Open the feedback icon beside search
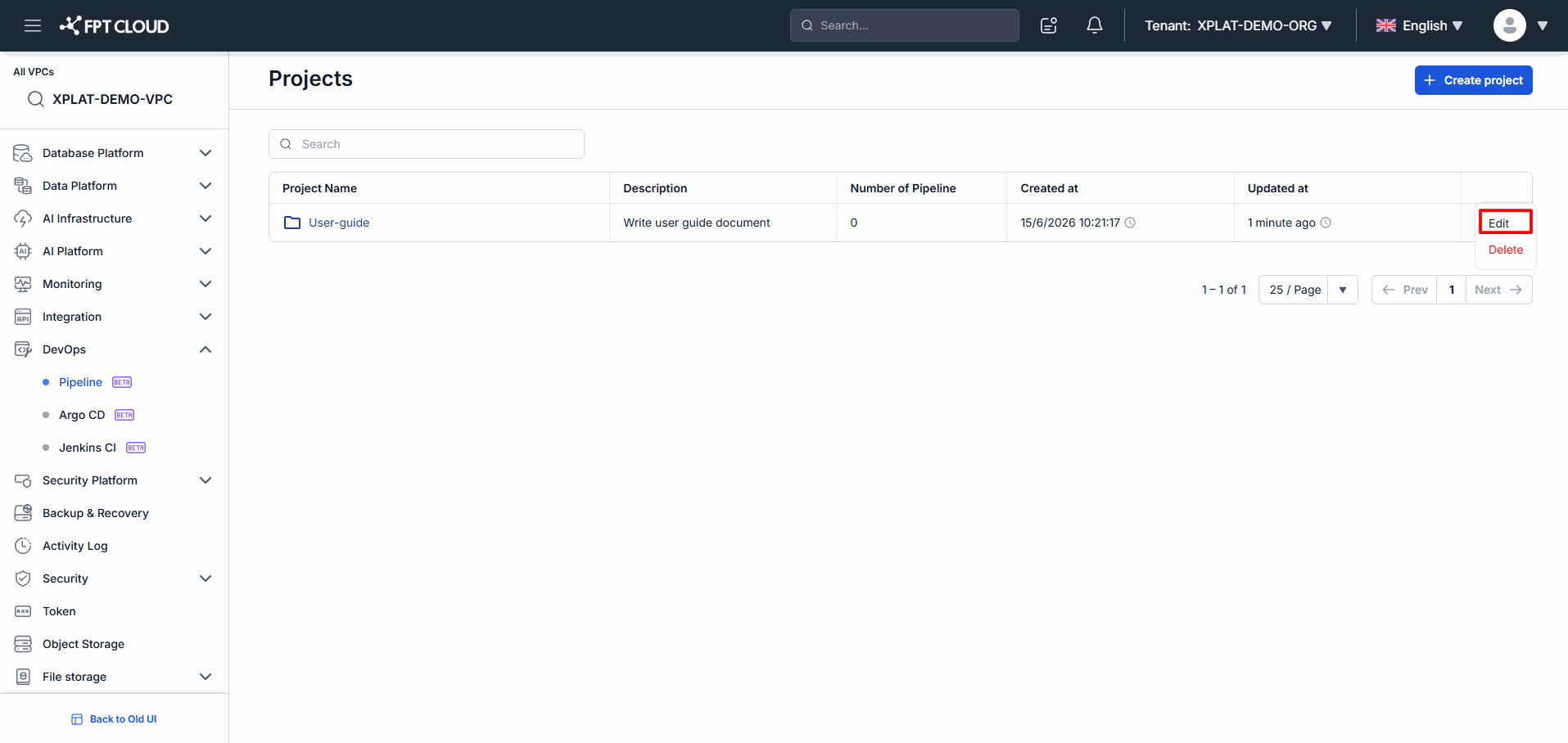This screenshot has width=1568, height=743. [x=1049, y=25]
